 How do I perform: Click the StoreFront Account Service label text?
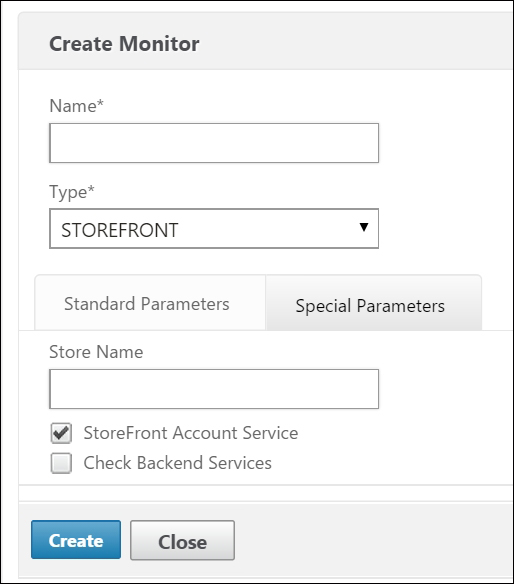click(191, 433)
